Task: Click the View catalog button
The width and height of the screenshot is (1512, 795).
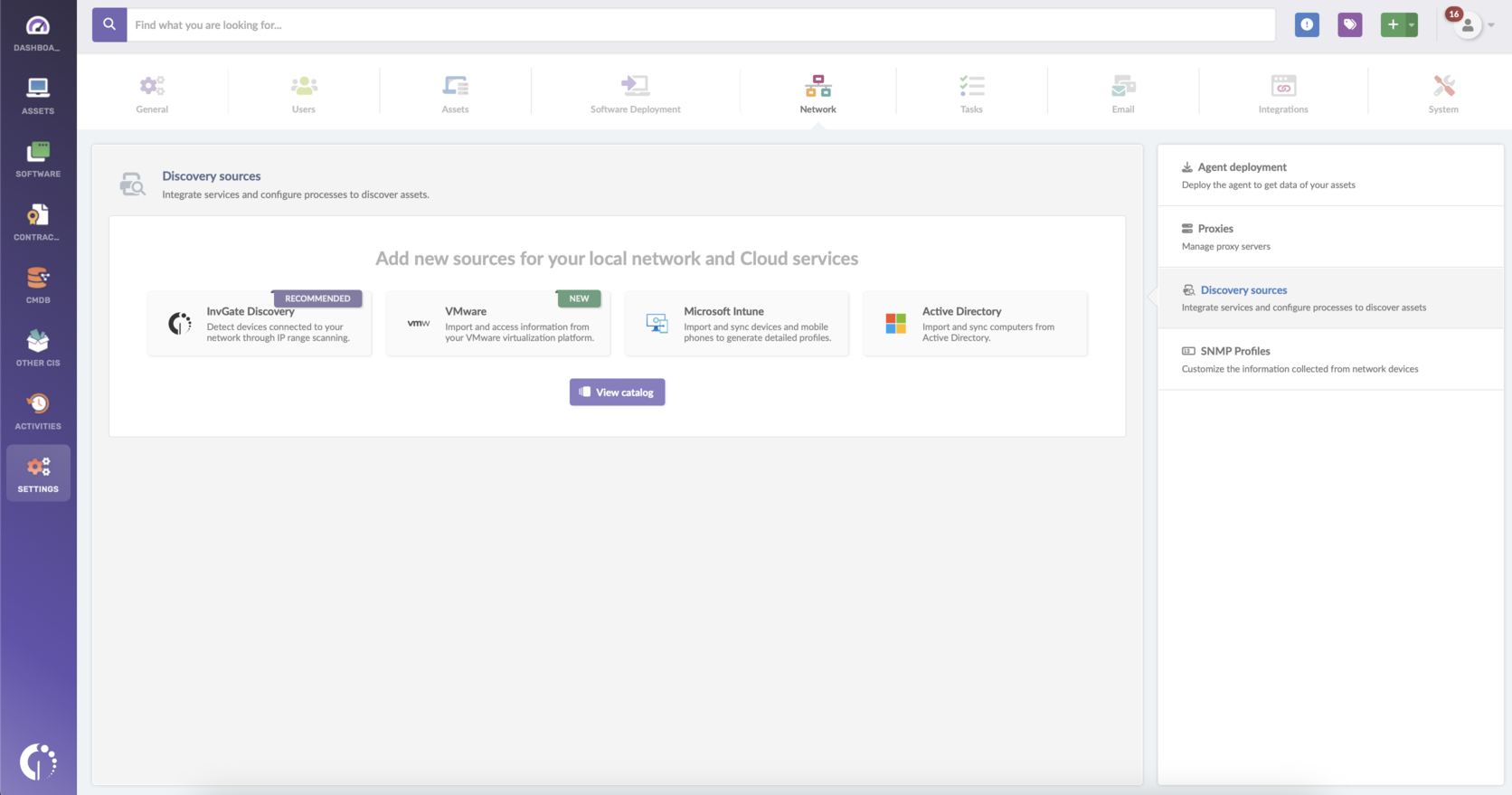Action: click(x=617, y=393)
